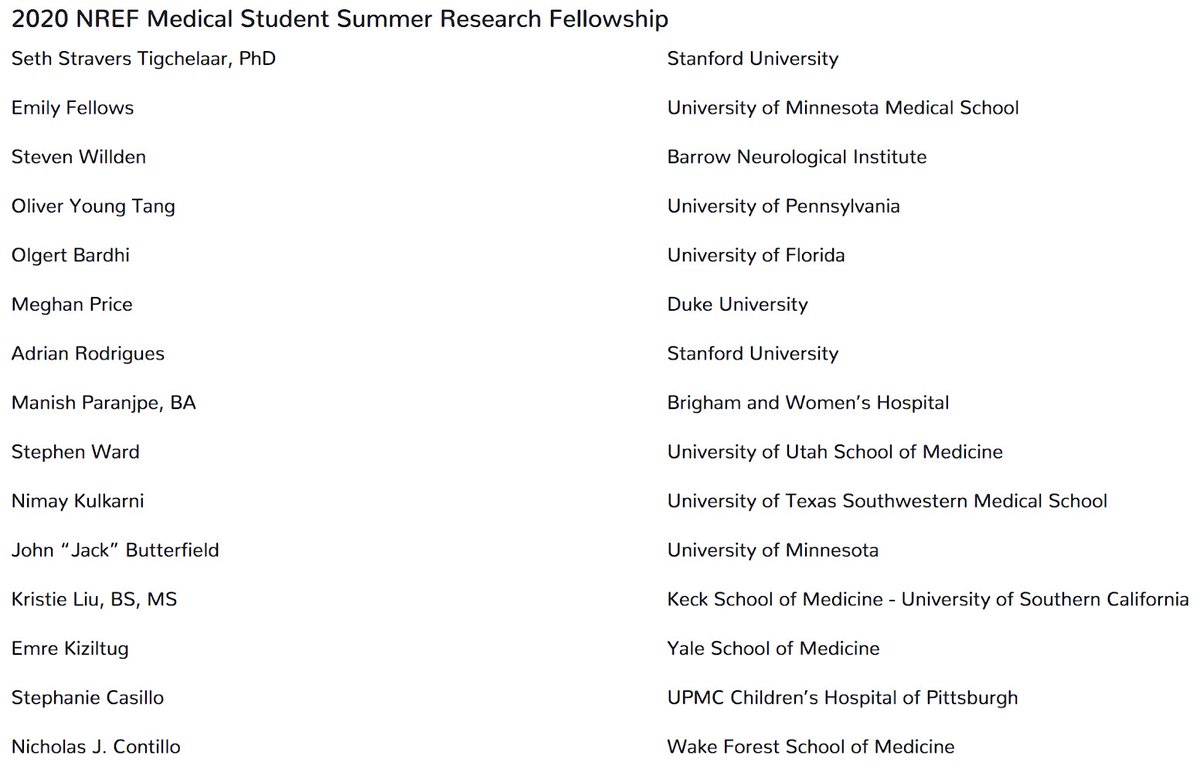
Task: Click John "Jack" Butterfield
Action: pyautogui.click(x=115, y=550)
